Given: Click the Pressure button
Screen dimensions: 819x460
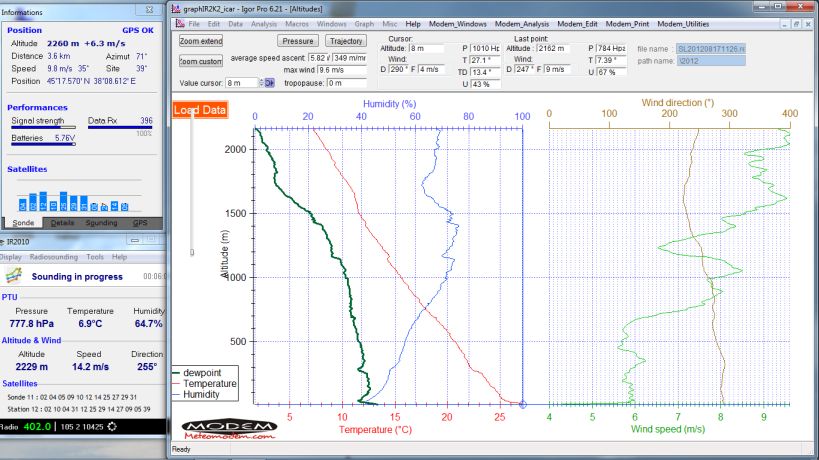Looking at the screenshot, I should pyautogui.click(x=298, y=41).
